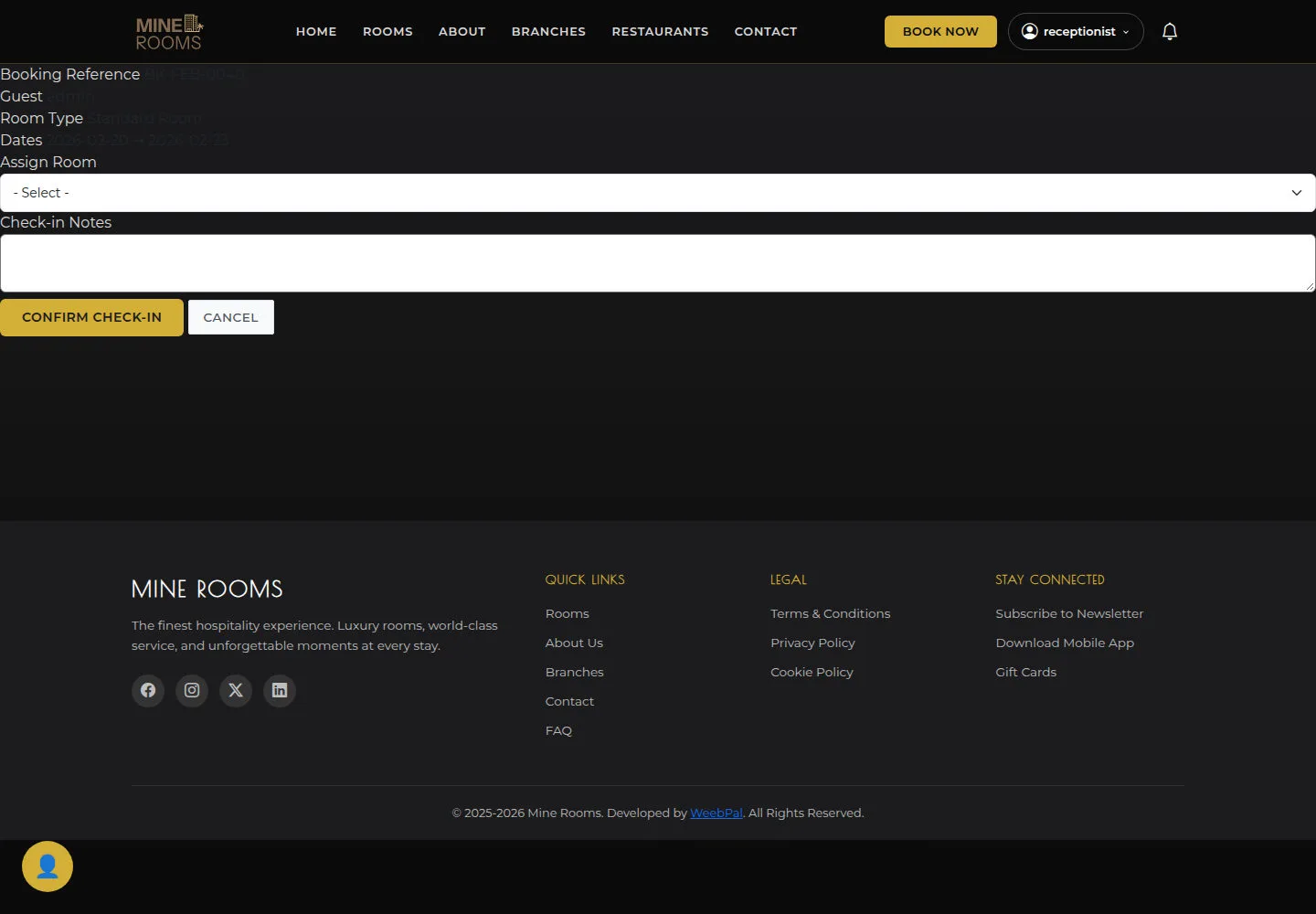Open the receptionist account menu
The height and width of the screenshot is (914, 1316).
[1076, 31]
